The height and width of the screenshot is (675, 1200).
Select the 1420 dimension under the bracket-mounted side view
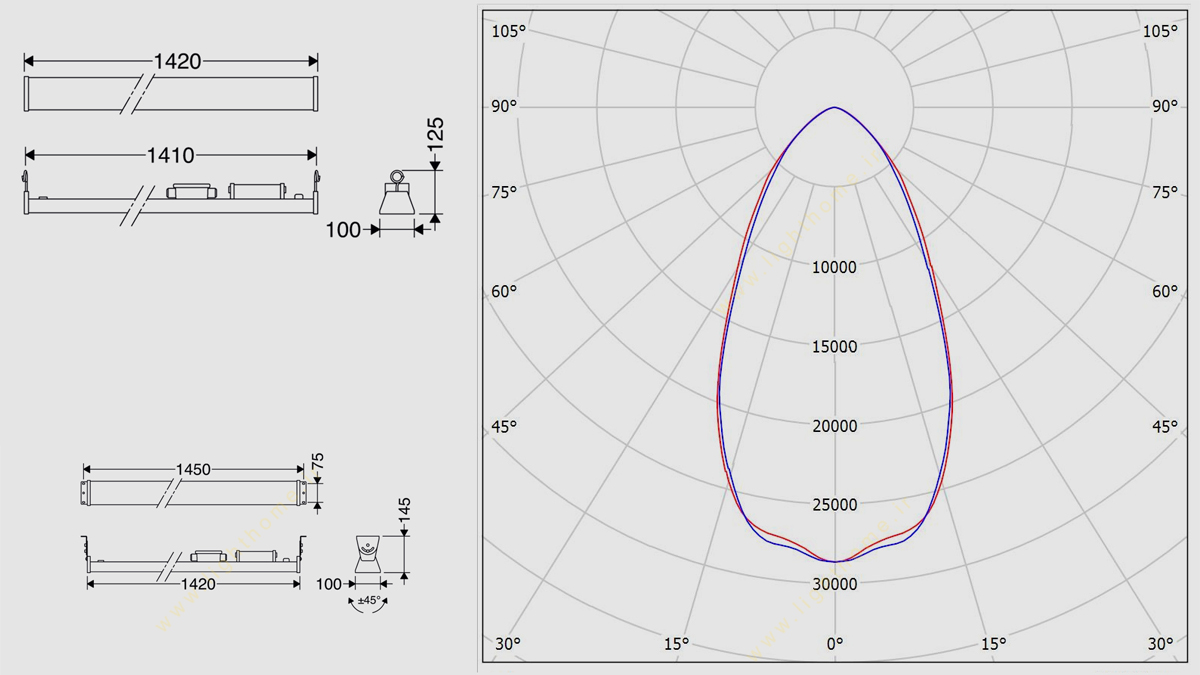[197, 584]
